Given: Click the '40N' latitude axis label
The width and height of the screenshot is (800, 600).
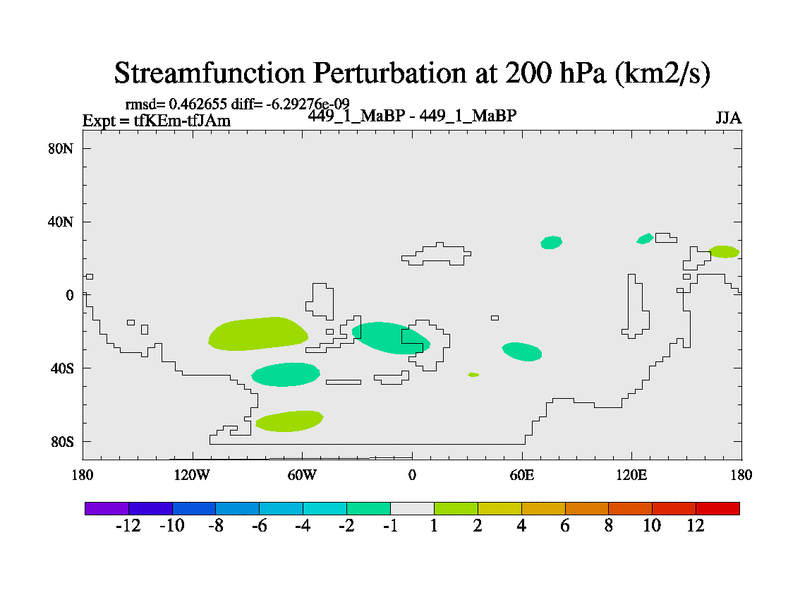Looking at the screenshot, I should (61, 222).
